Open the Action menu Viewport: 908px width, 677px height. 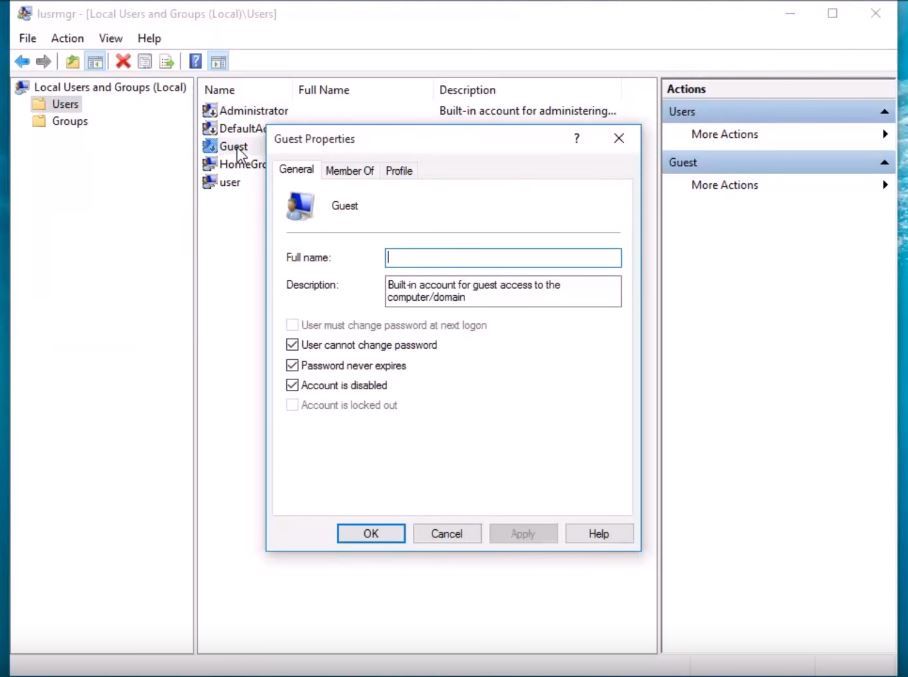(67, 38)
